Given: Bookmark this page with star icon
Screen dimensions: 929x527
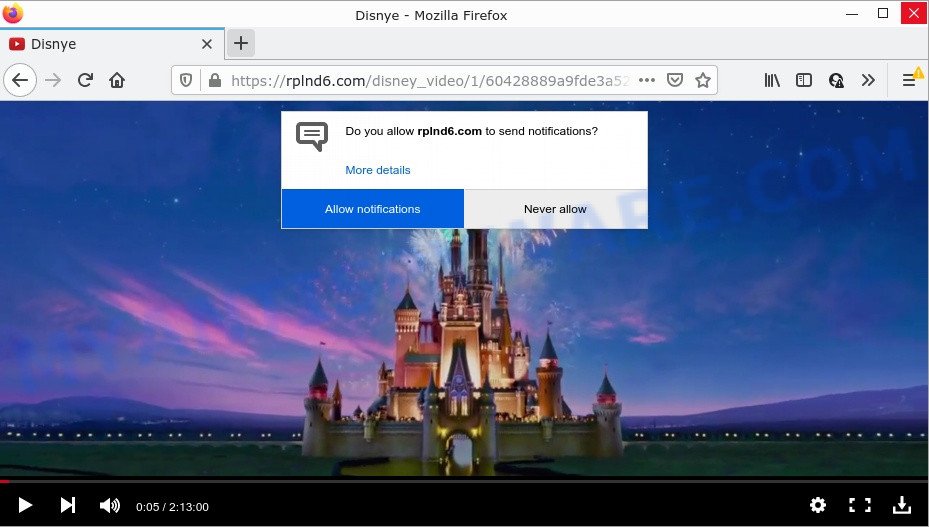Looking at the screenshot, I should click(703, 80).
